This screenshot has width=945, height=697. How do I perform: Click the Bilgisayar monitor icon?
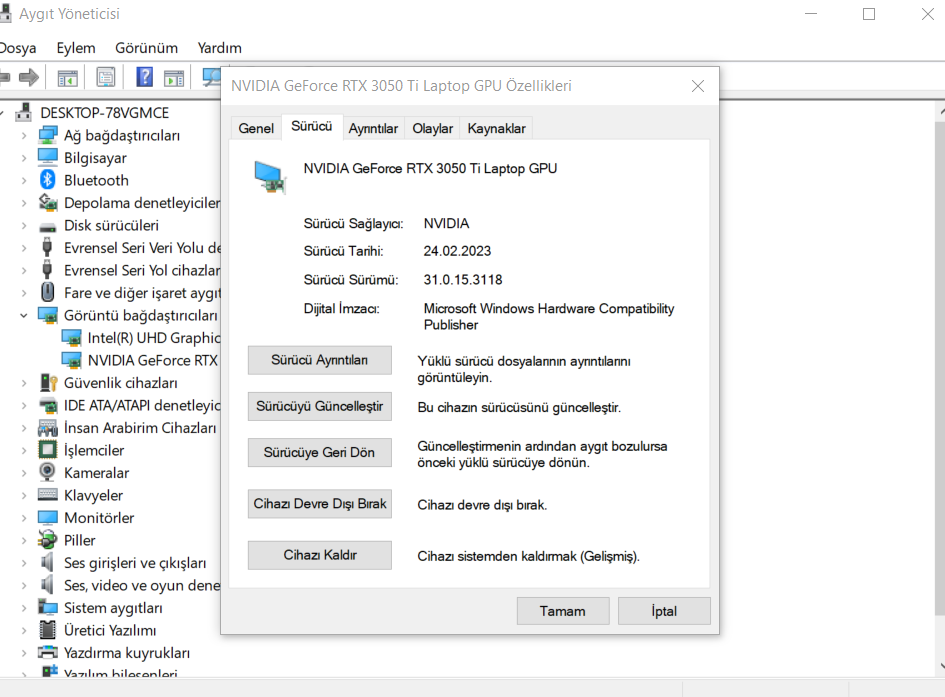48,158
